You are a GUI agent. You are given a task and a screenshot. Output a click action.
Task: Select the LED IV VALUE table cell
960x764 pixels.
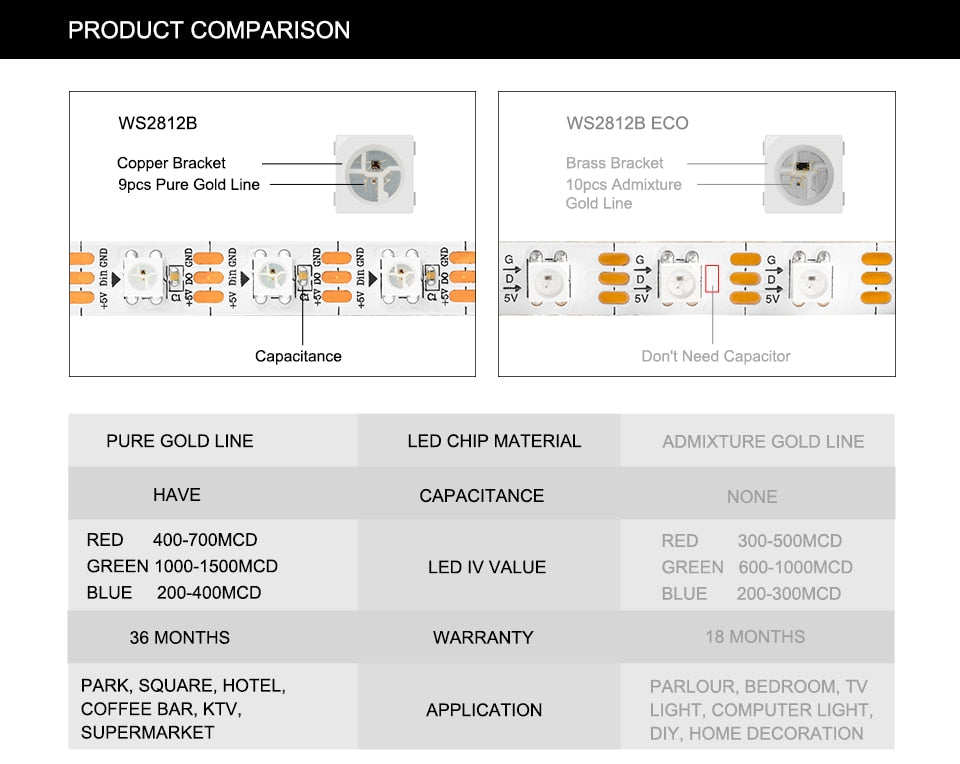pyautogui.click(x=487, y=567)
